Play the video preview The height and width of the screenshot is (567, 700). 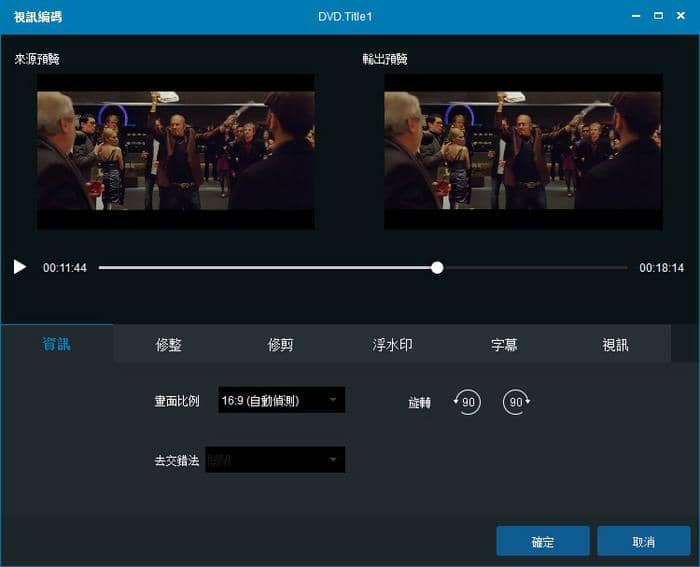pyautogui.click(x=20, y=267)
